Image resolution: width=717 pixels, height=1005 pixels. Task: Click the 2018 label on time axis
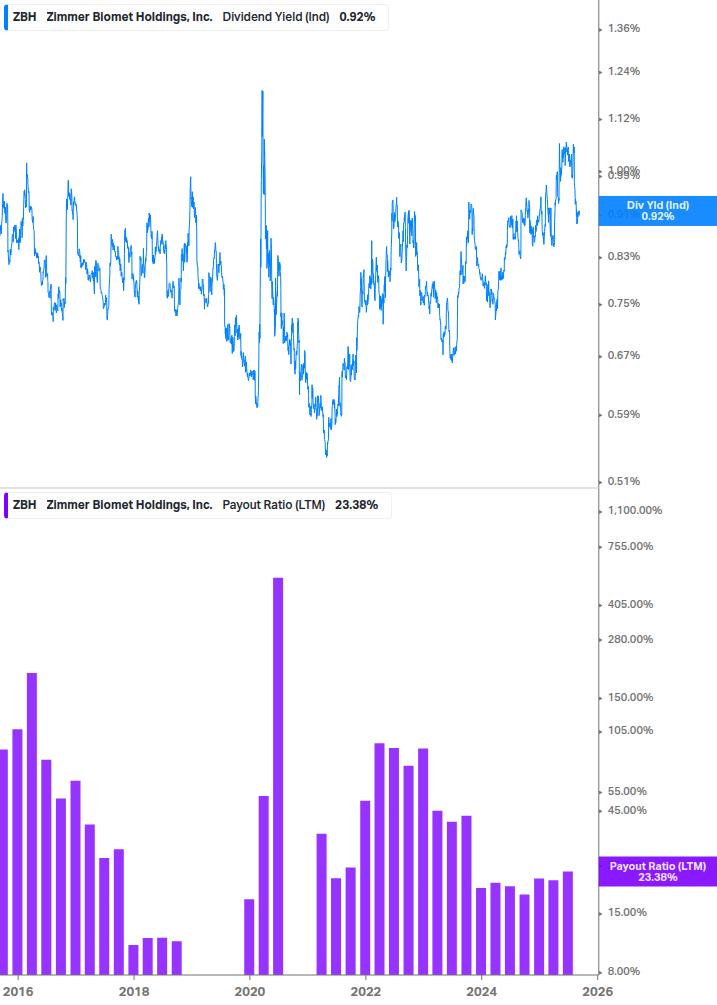click(134, 992)
